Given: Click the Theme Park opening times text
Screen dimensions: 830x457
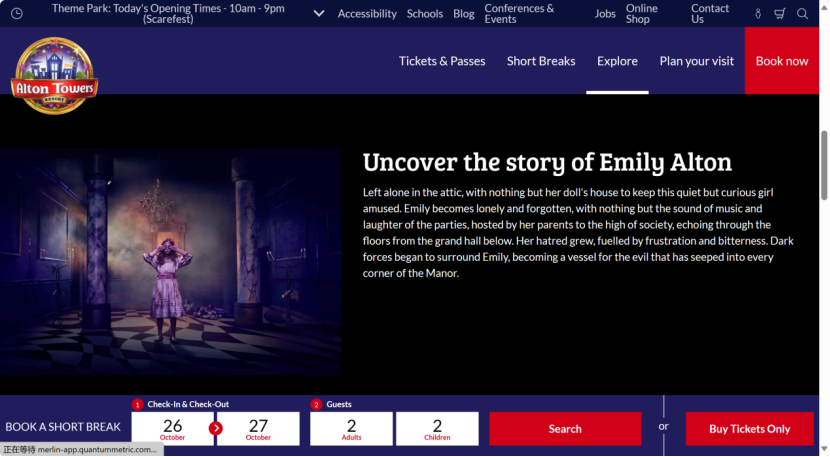Looking at the screenshot, I should coord(168,14).
